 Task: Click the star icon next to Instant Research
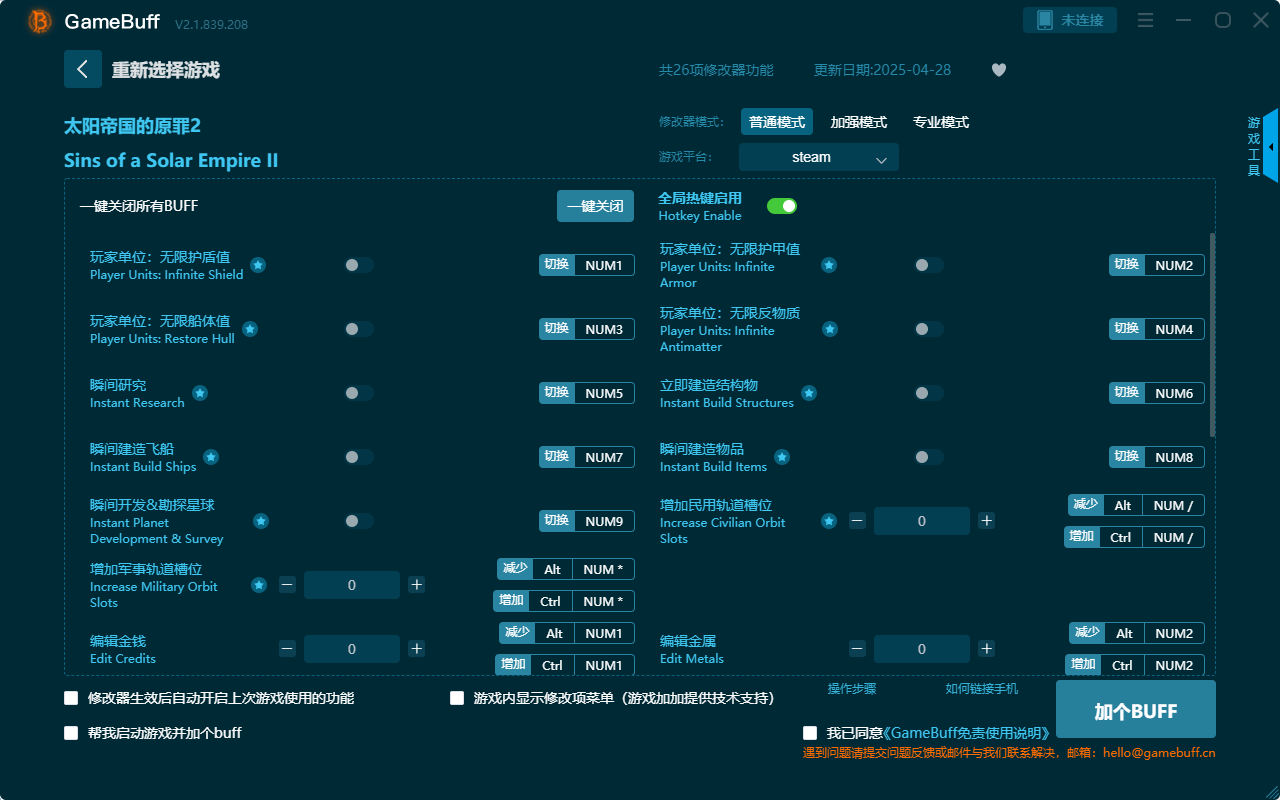pyautogui.click(x=200, y=394)
